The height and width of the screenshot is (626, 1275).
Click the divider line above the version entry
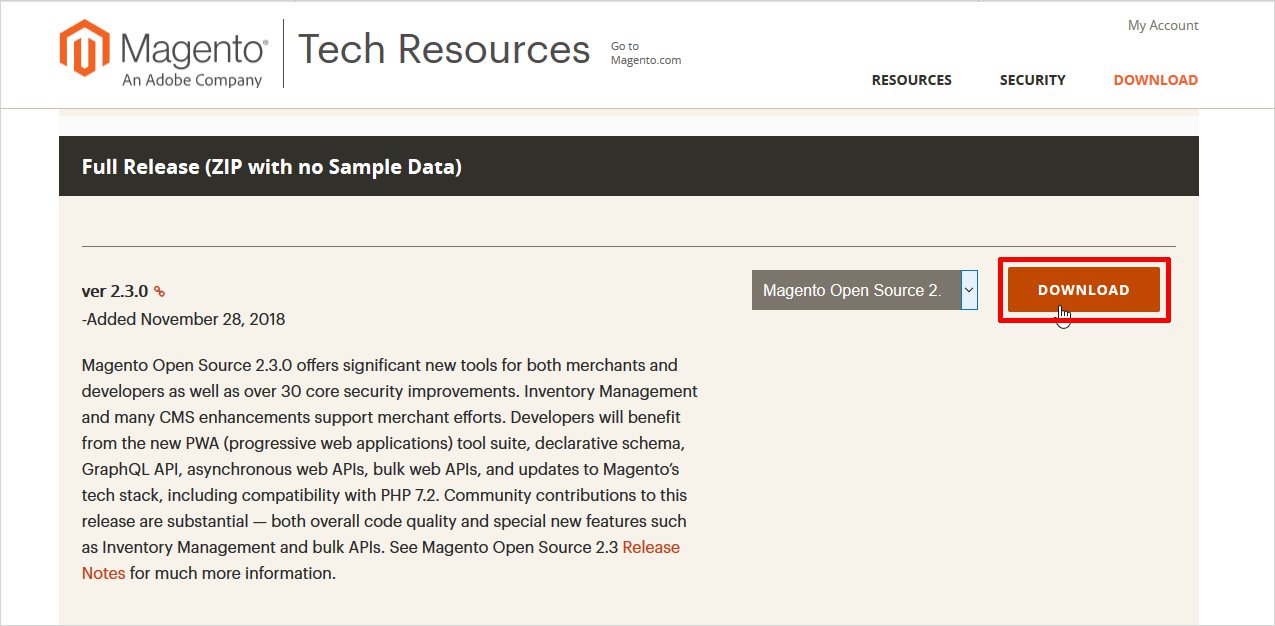(x=628, y=246)
